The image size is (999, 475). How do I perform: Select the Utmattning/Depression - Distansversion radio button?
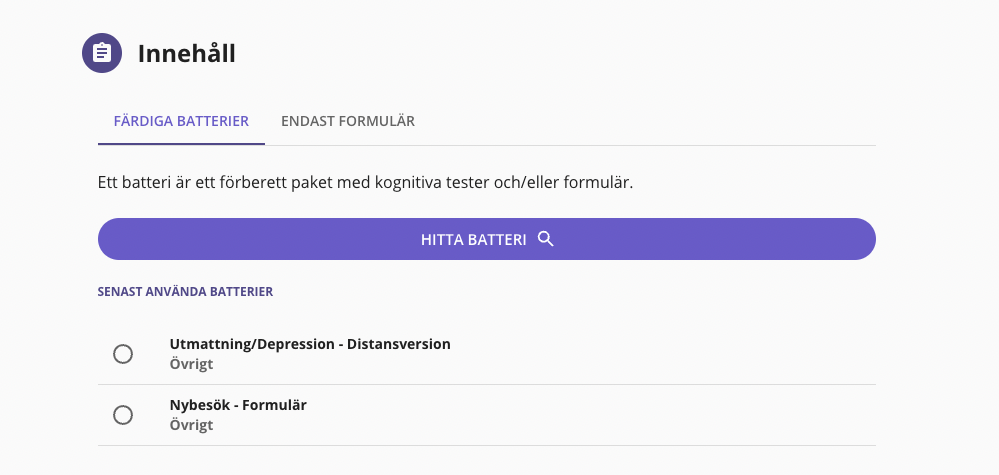pos(123,354)
